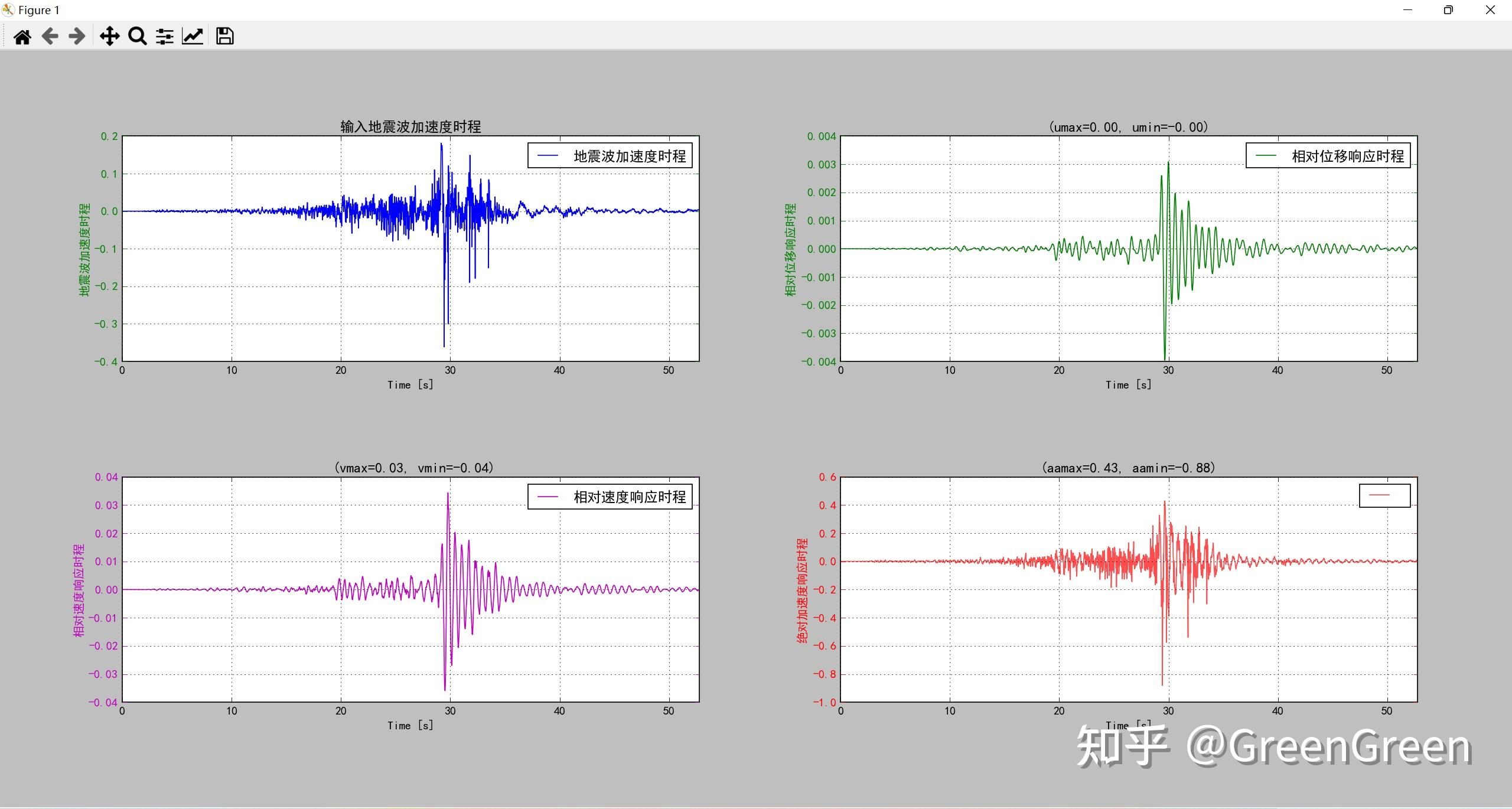Click the blue acceleration minimum spike
Screen dimensions: 1512x809
[444, 345]
